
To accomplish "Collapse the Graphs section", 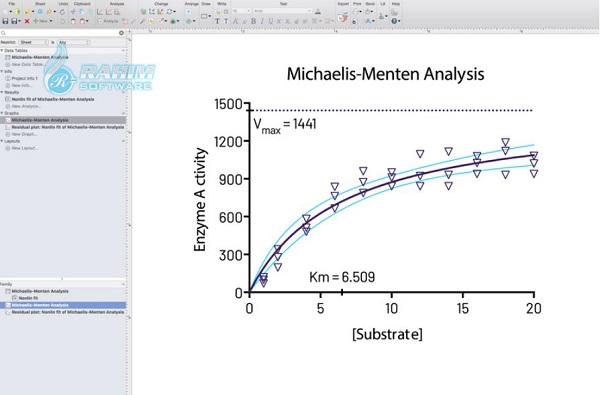I will [x=2, y=113].
